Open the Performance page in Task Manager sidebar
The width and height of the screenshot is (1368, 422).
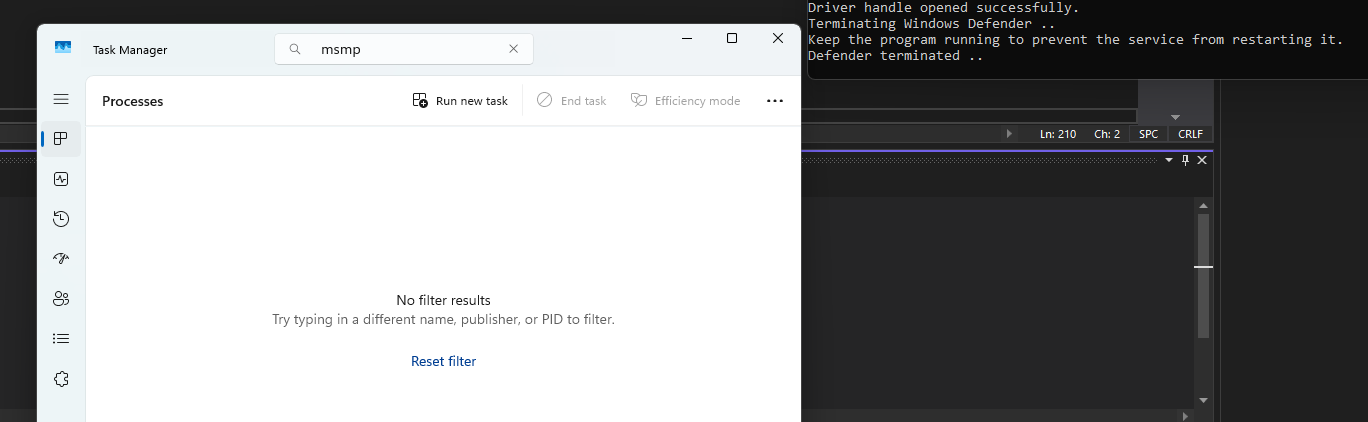click(61, 179)
